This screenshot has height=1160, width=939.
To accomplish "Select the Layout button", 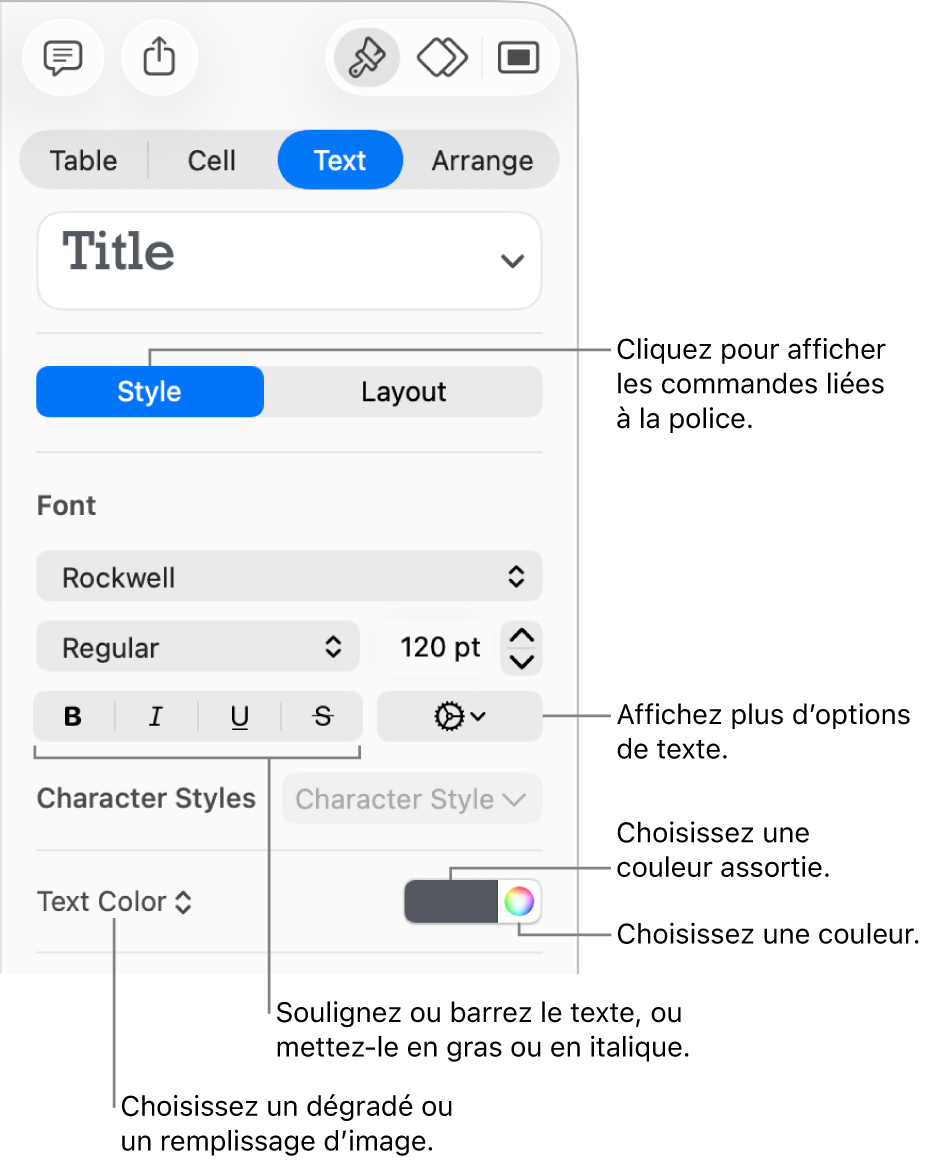I will coord(402,391).
